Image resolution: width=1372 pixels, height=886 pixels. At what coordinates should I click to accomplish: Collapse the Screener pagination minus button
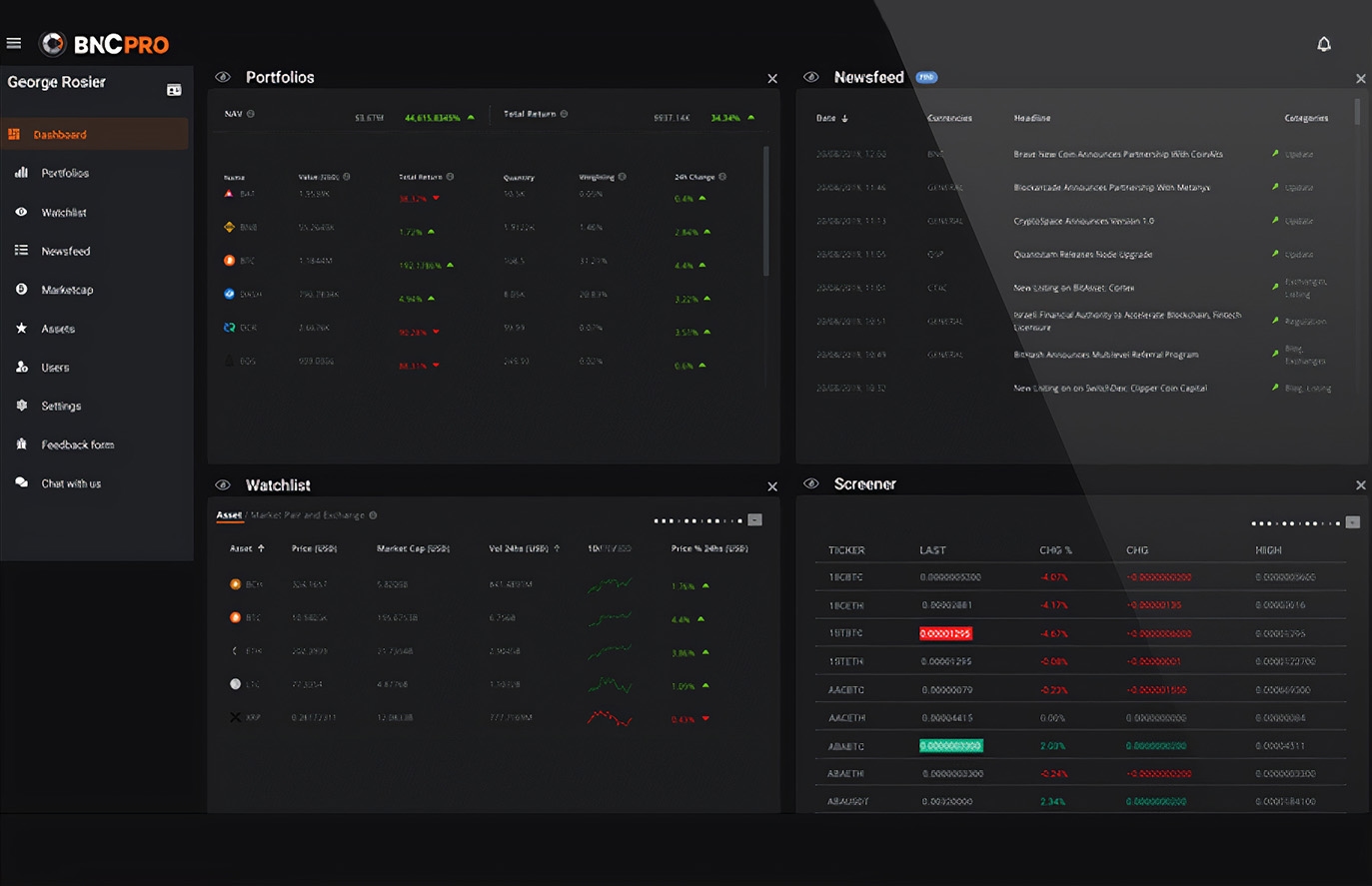pos(1353,522)
